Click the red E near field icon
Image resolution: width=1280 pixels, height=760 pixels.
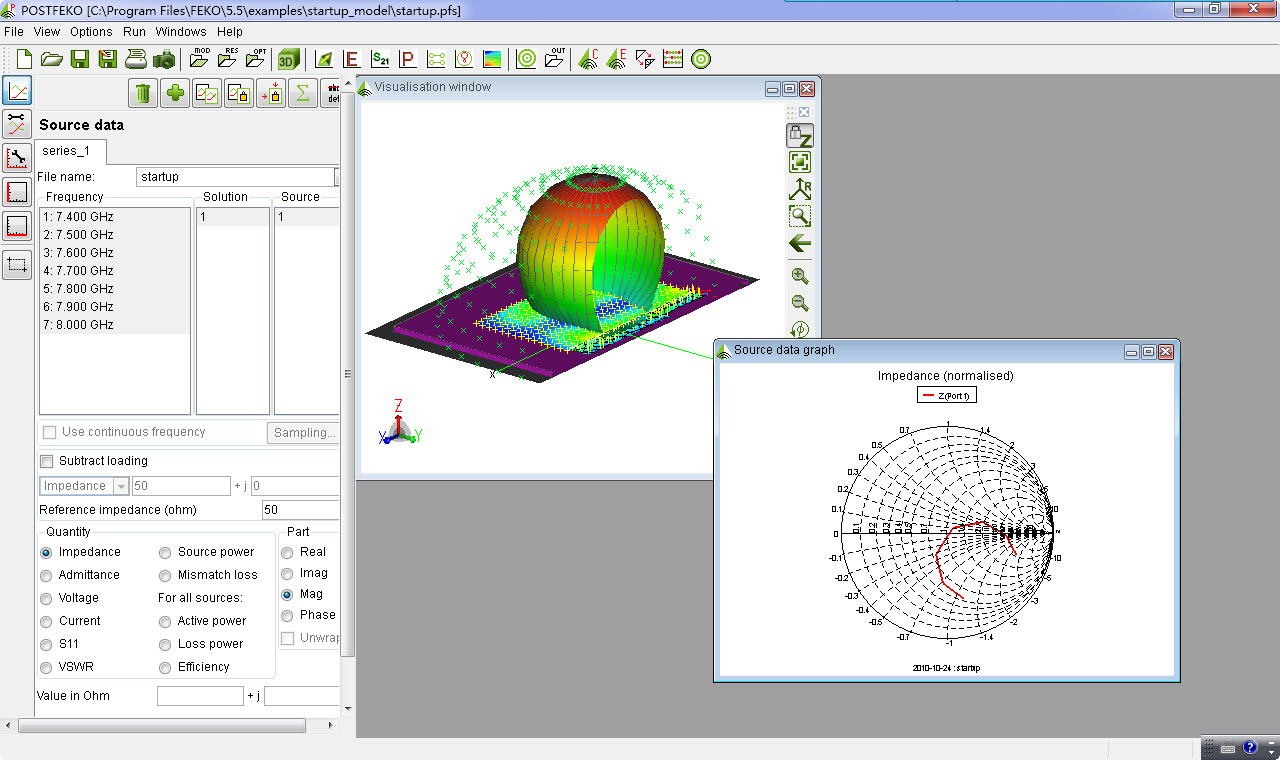pyautogui.click(x=352, y=59)
